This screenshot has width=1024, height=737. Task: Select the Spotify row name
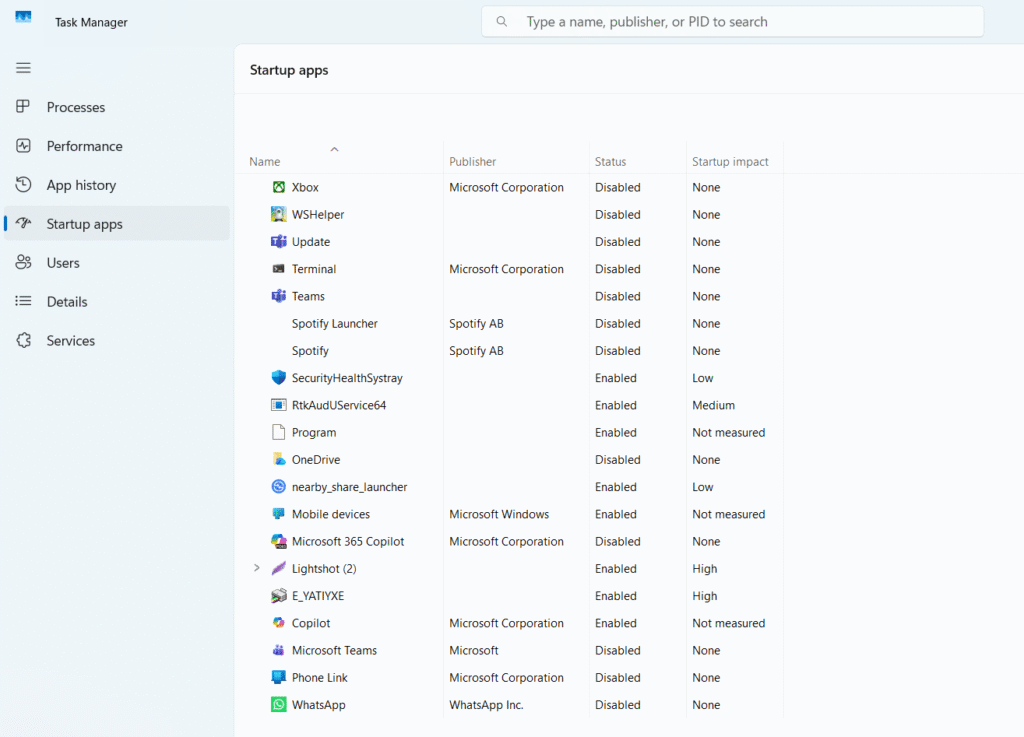tap(310, 351)
